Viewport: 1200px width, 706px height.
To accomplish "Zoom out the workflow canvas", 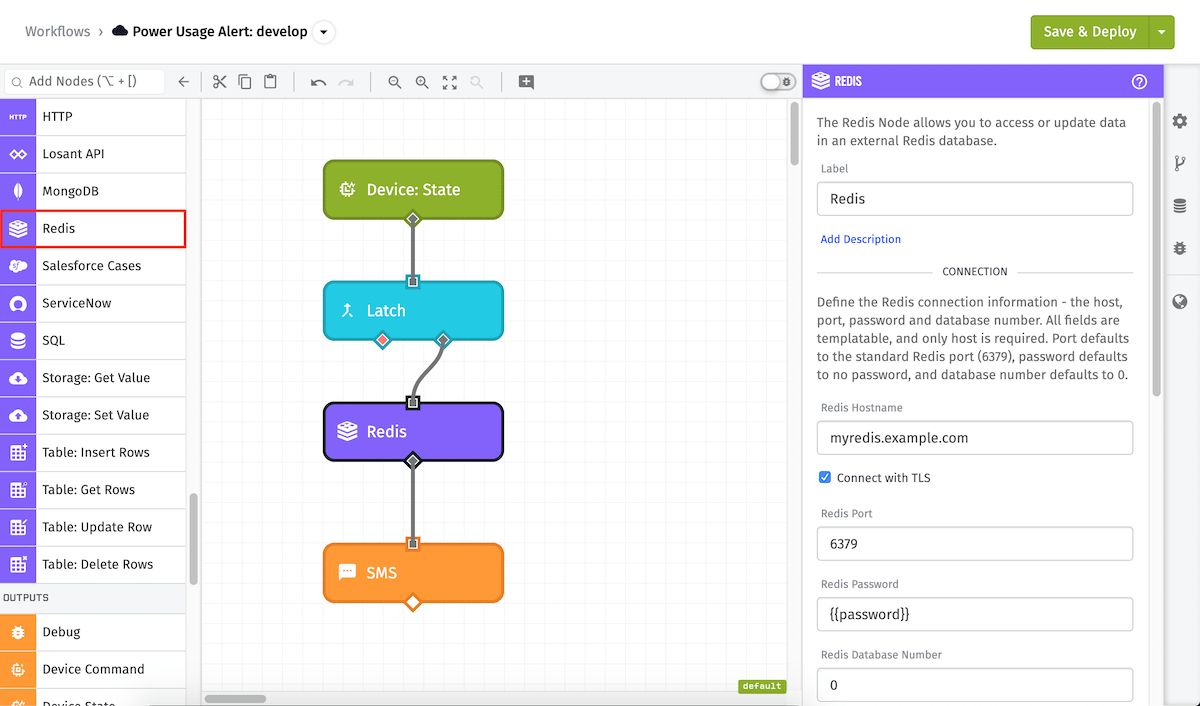I will [x=395, y=82].
